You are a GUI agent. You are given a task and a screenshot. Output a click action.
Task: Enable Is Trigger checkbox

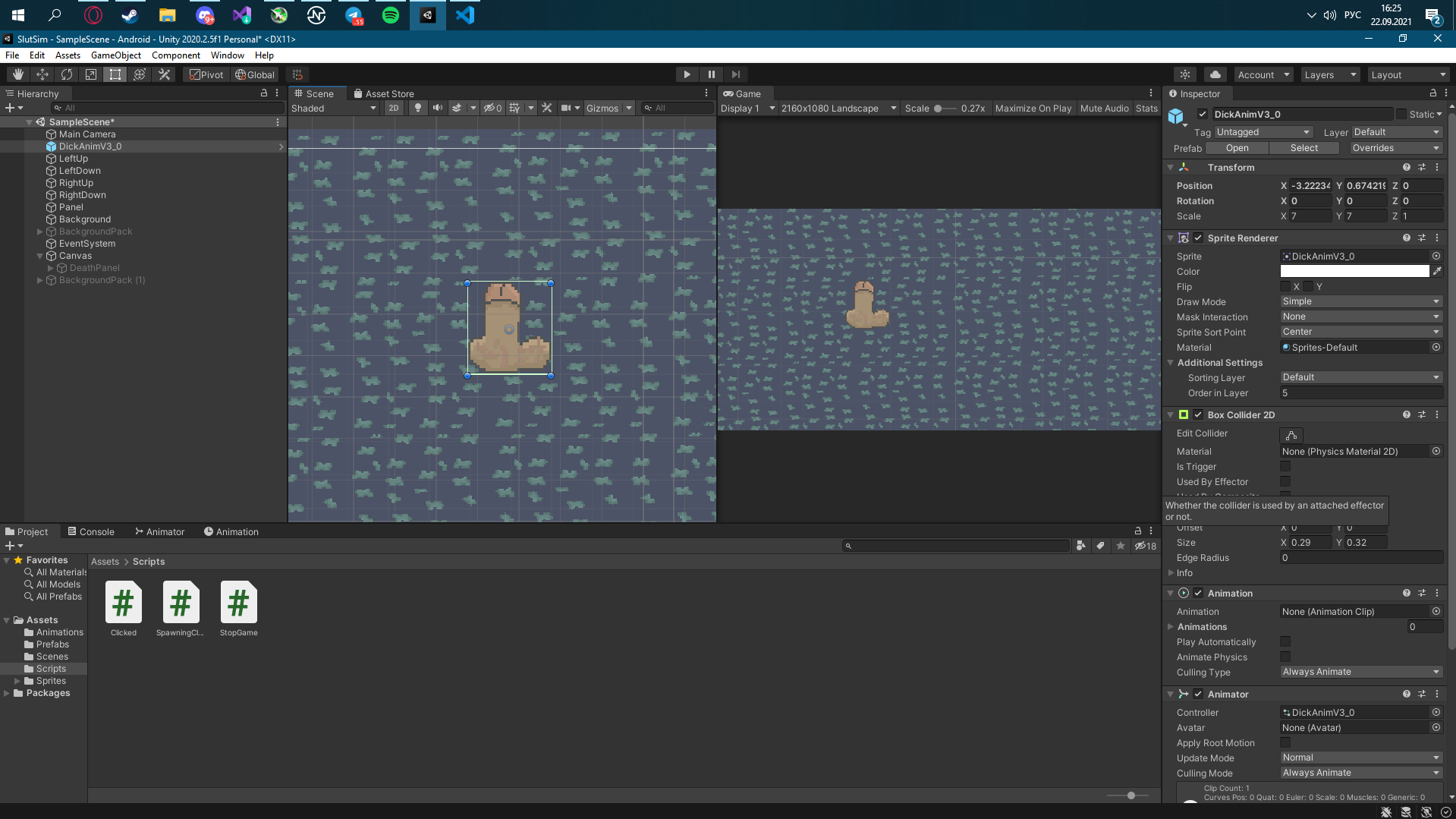[1285, 467]
